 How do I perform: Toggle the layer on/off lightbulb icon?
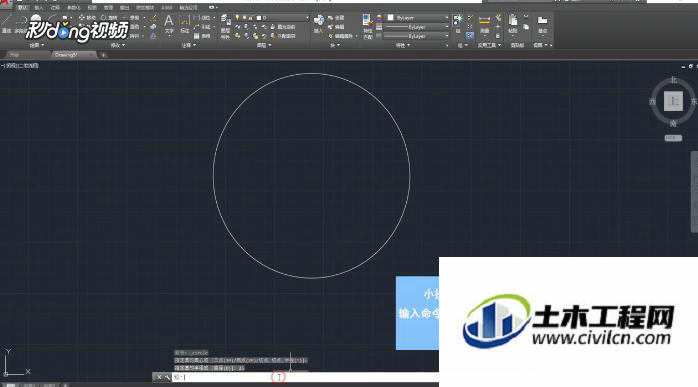tap(237, 17)
